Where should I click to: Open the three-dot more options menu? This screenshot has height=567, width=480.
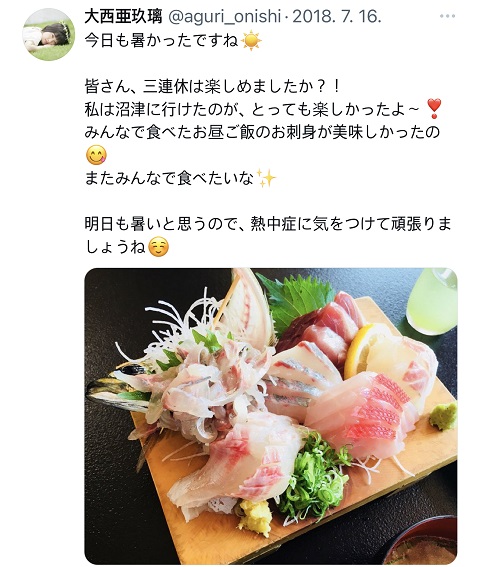click(447, 16)
